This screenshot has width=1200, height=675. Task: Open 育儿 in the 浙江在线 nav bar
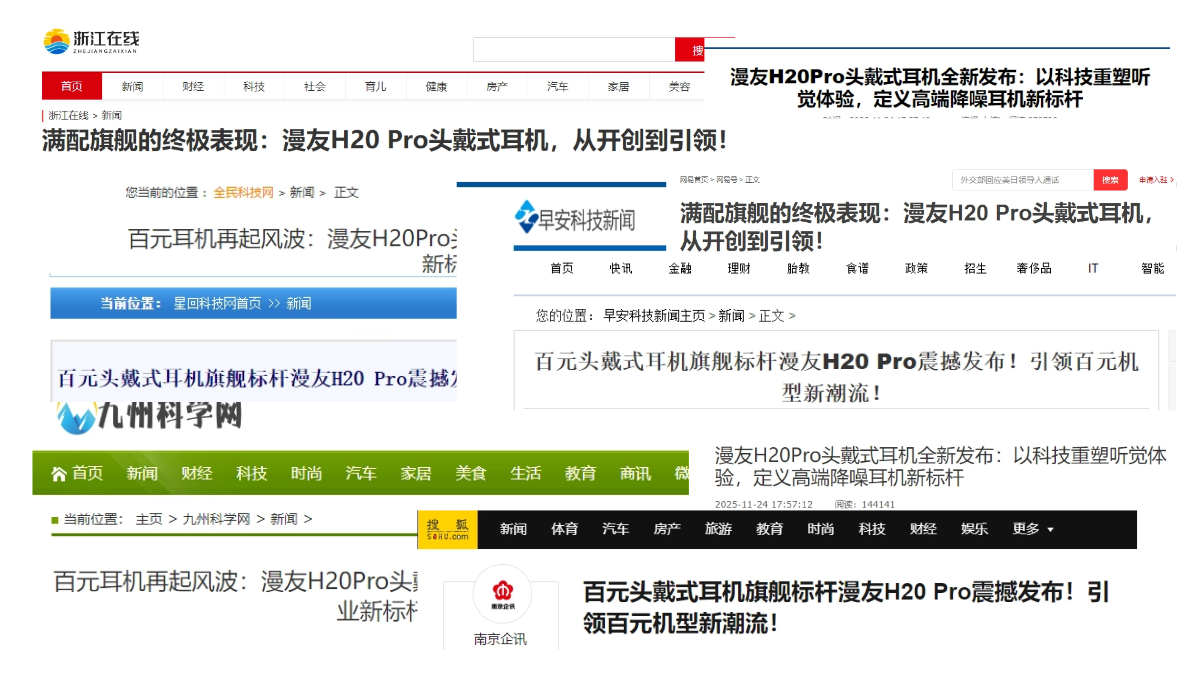coord(375,86)
